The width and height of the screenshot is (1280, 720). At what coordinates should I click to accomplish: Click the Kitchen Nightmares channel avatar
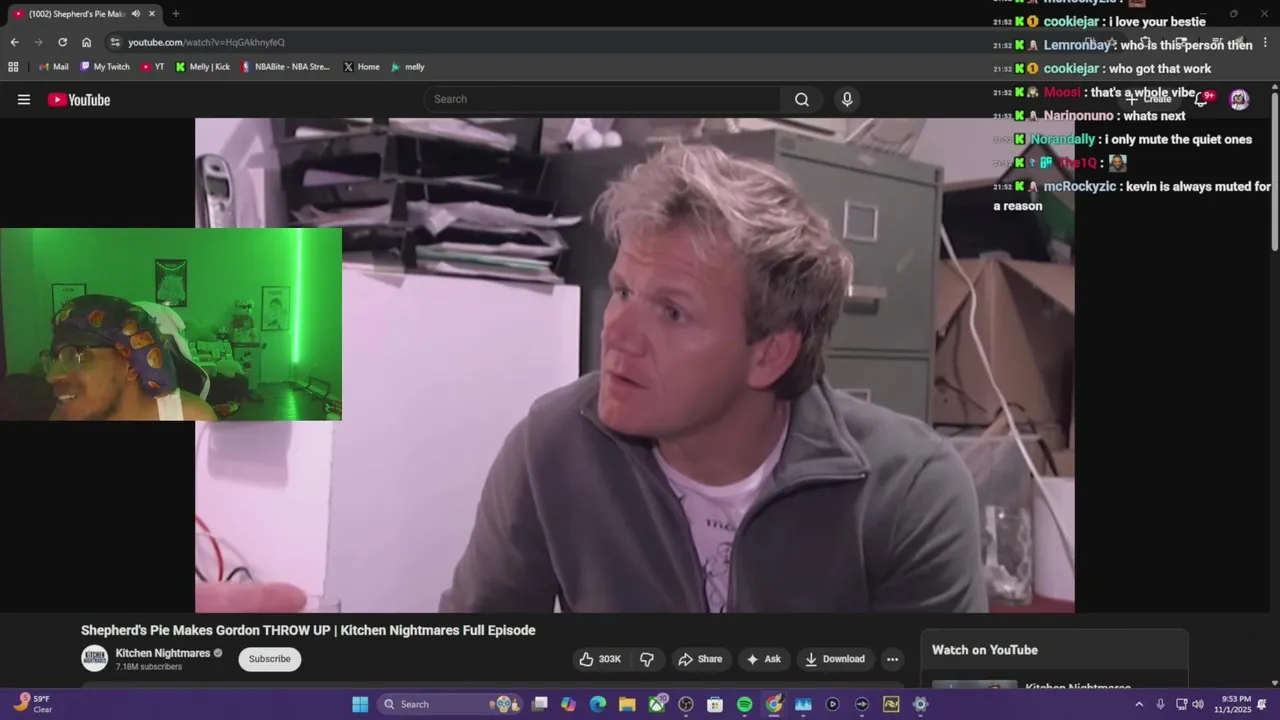(x=95, y=659)
